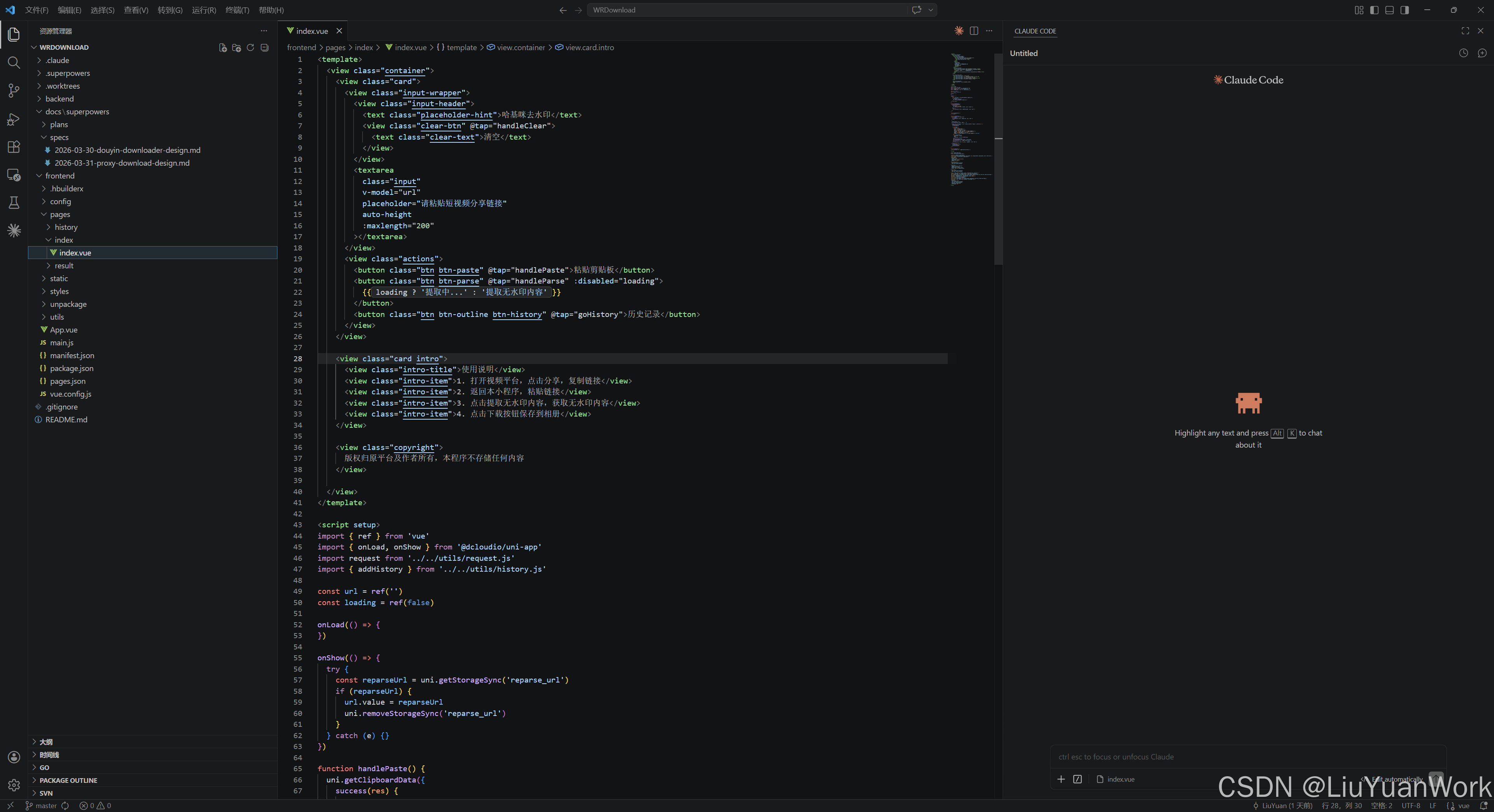The width and height of the screenshot is (1494, 812).
Task: Open Customize Layout icon in title bar
Action: [x=1359, y=10]
